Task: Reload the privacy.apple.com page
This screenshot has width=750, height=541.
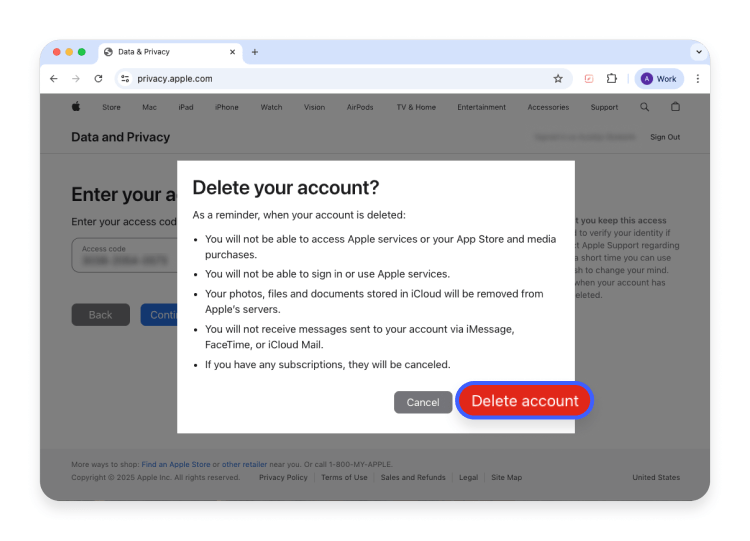Action: pyautogui.click(x=98, y=78)
